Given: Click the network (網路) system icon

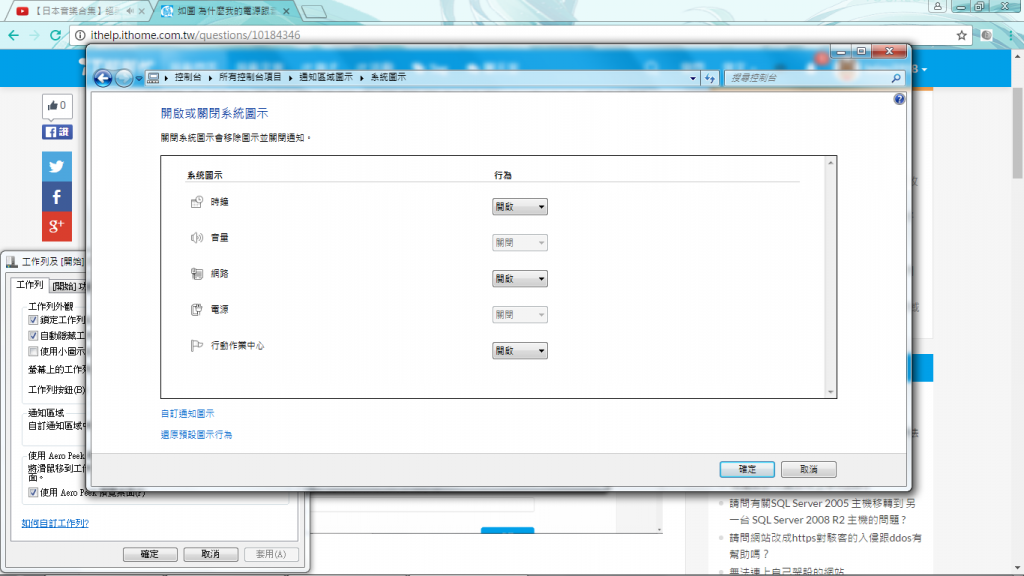Looking at the screenshot, I should [197, 274].
